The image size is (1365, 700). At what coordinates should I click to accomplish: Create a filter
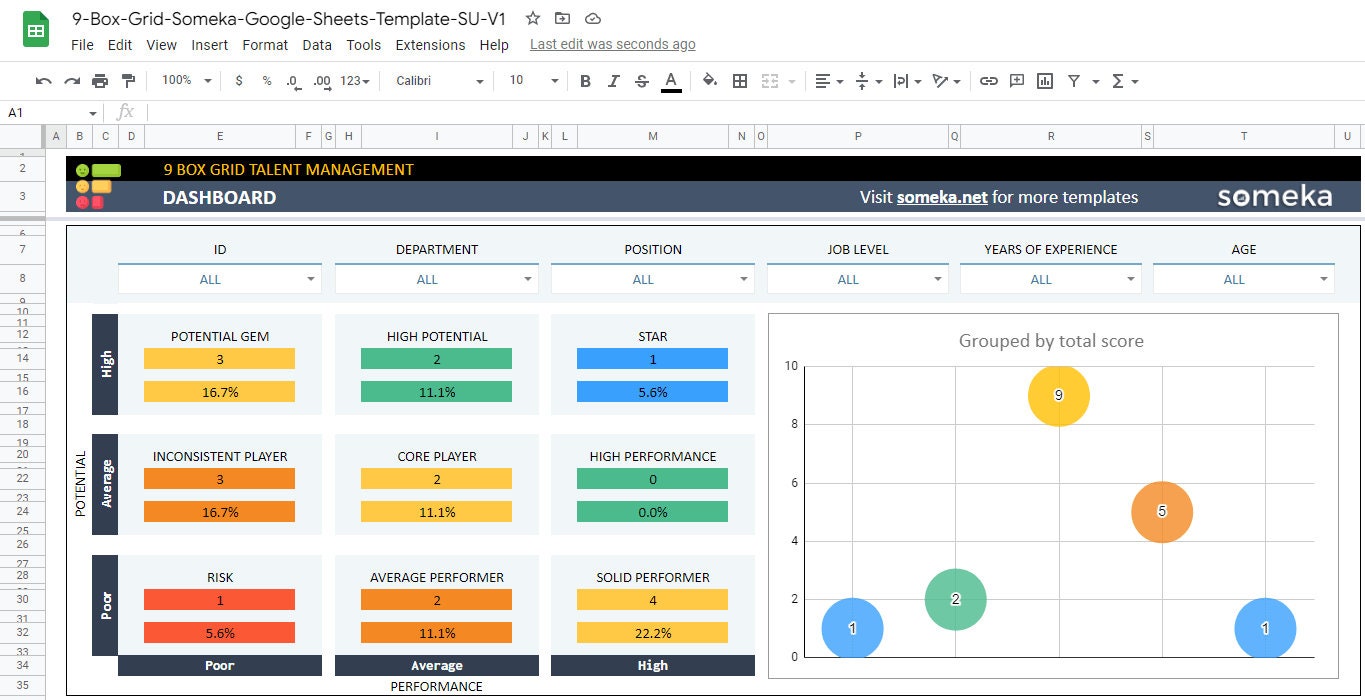[1074, 80]
